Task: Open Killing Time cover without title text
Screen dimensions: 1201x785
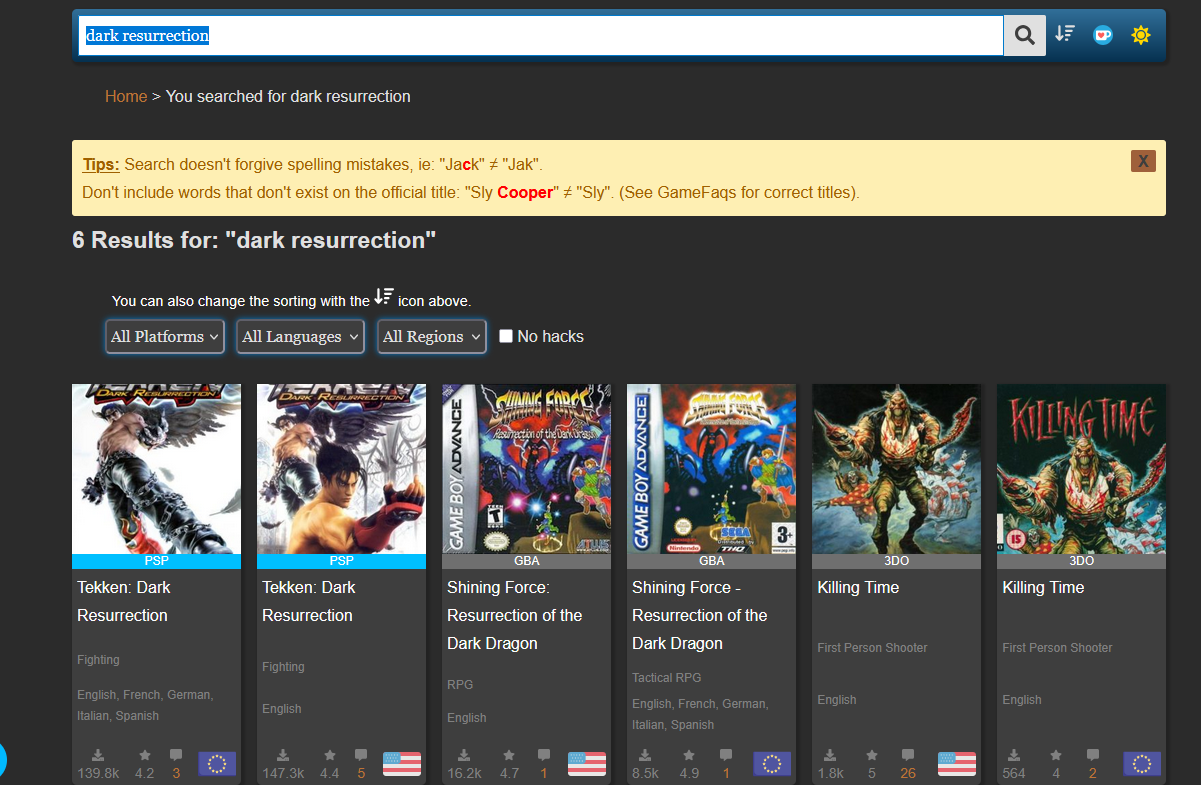Action: coord(896,469)
